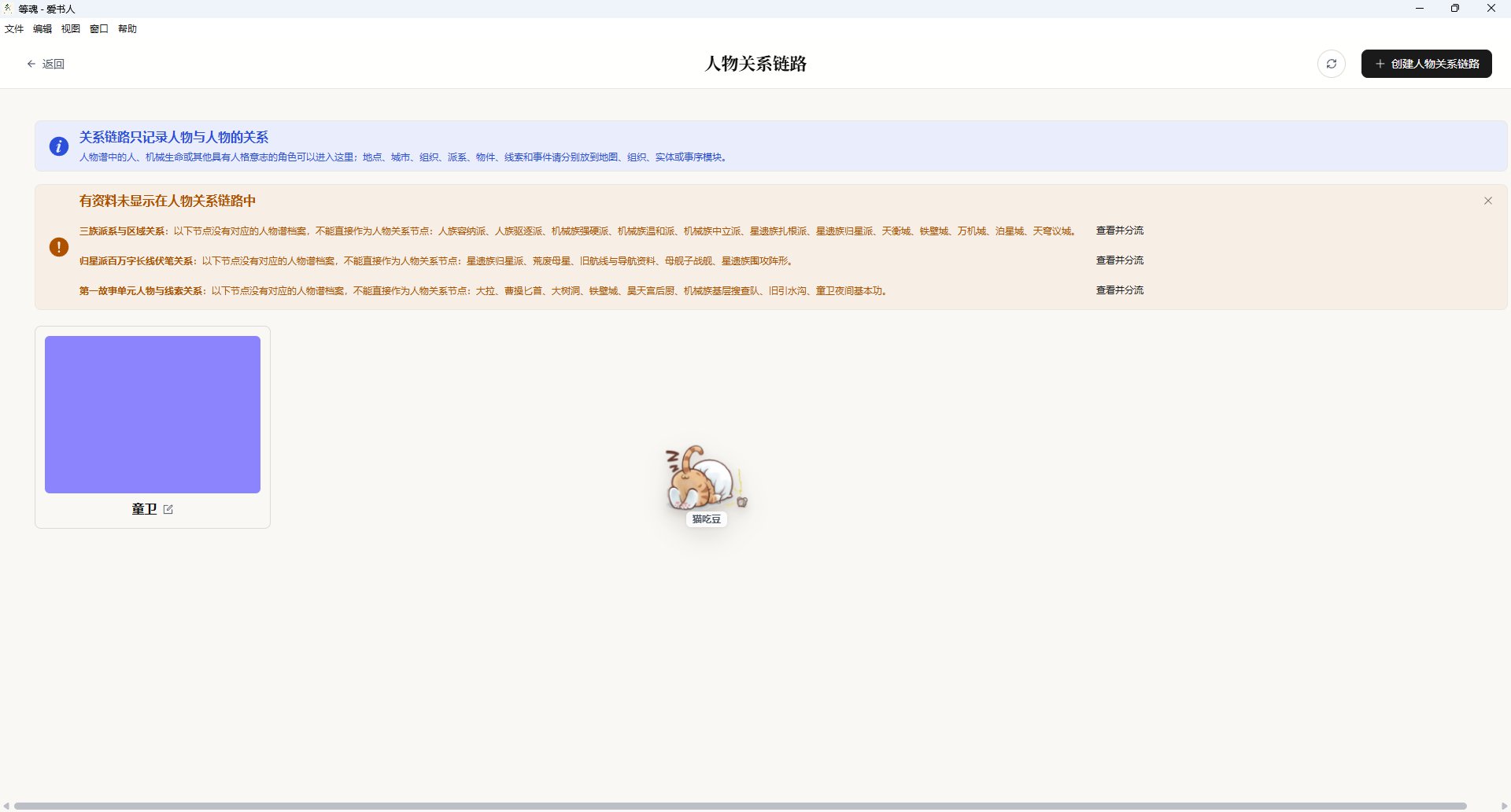Dismiss the orange warning banner
Viewport: 1511px width, 812px height.
click(x=1488, y=201)
